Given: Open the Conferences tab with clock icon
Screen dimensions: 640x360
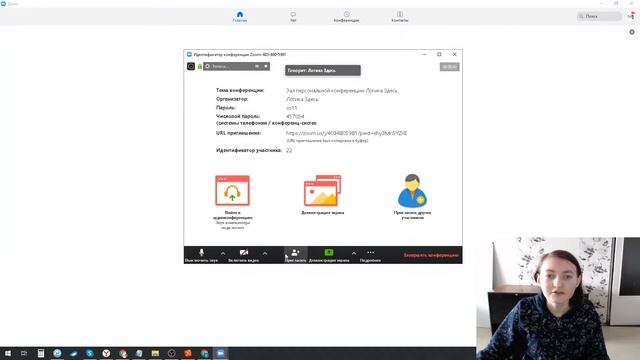Looking at the screenshot, I should 347,16.
